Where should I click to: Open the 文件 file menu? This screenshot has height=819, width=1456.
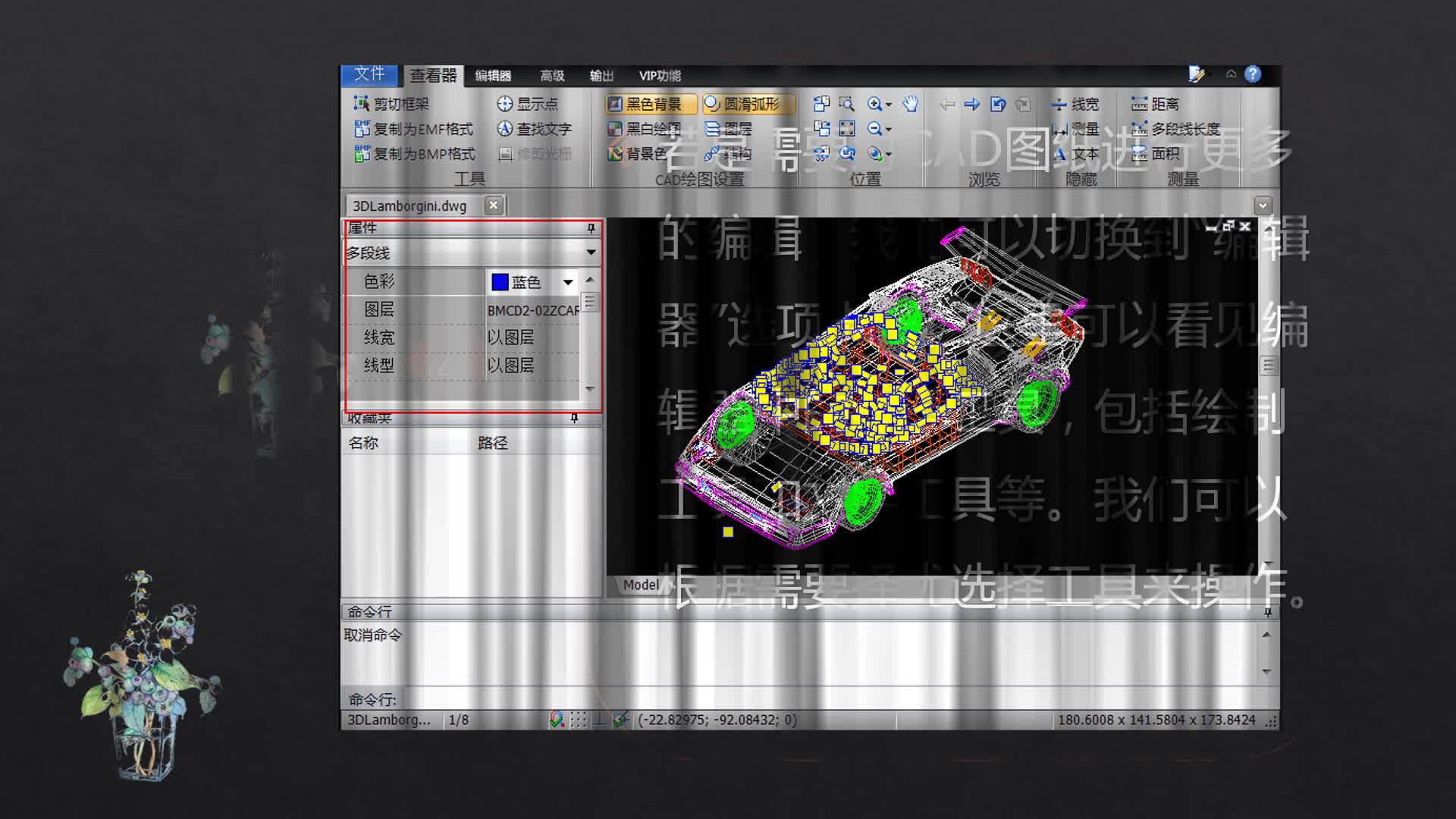369,74
